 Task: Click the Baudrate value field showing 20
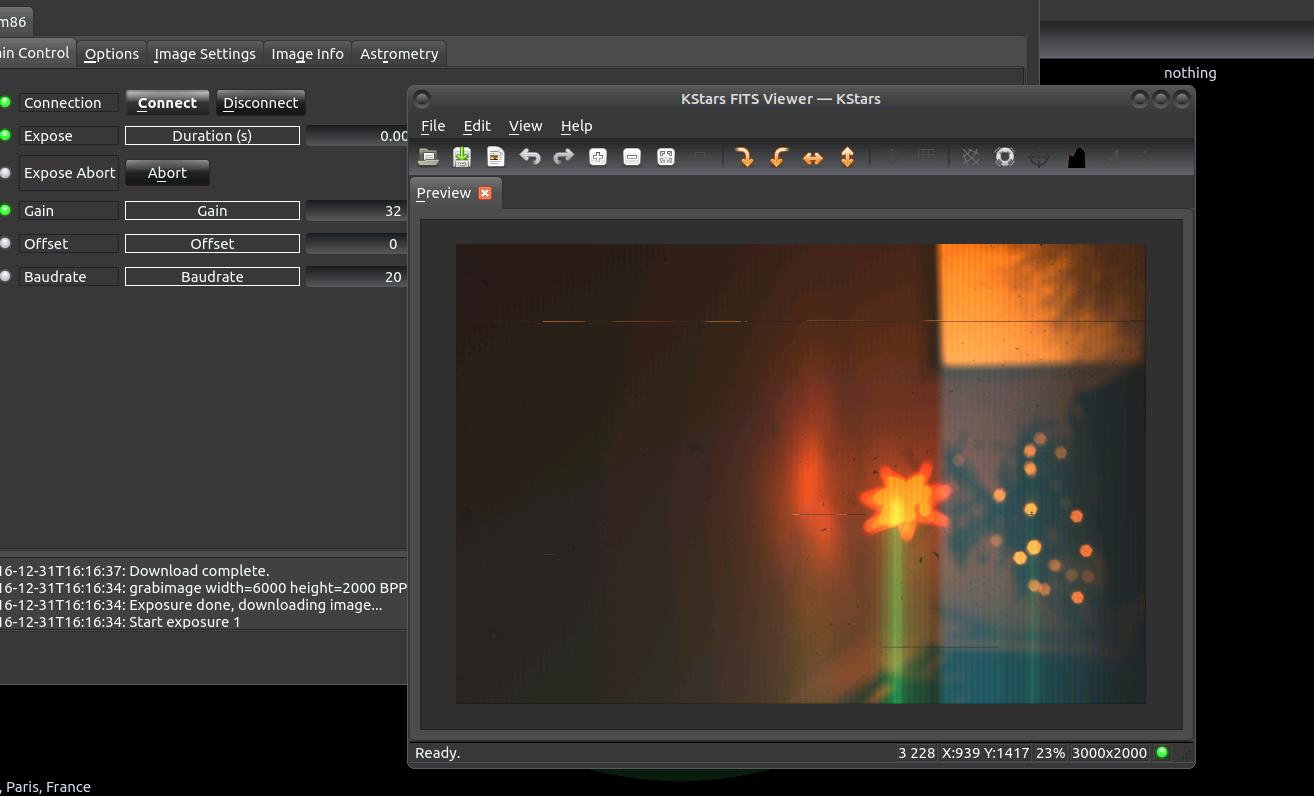[357, 277]
